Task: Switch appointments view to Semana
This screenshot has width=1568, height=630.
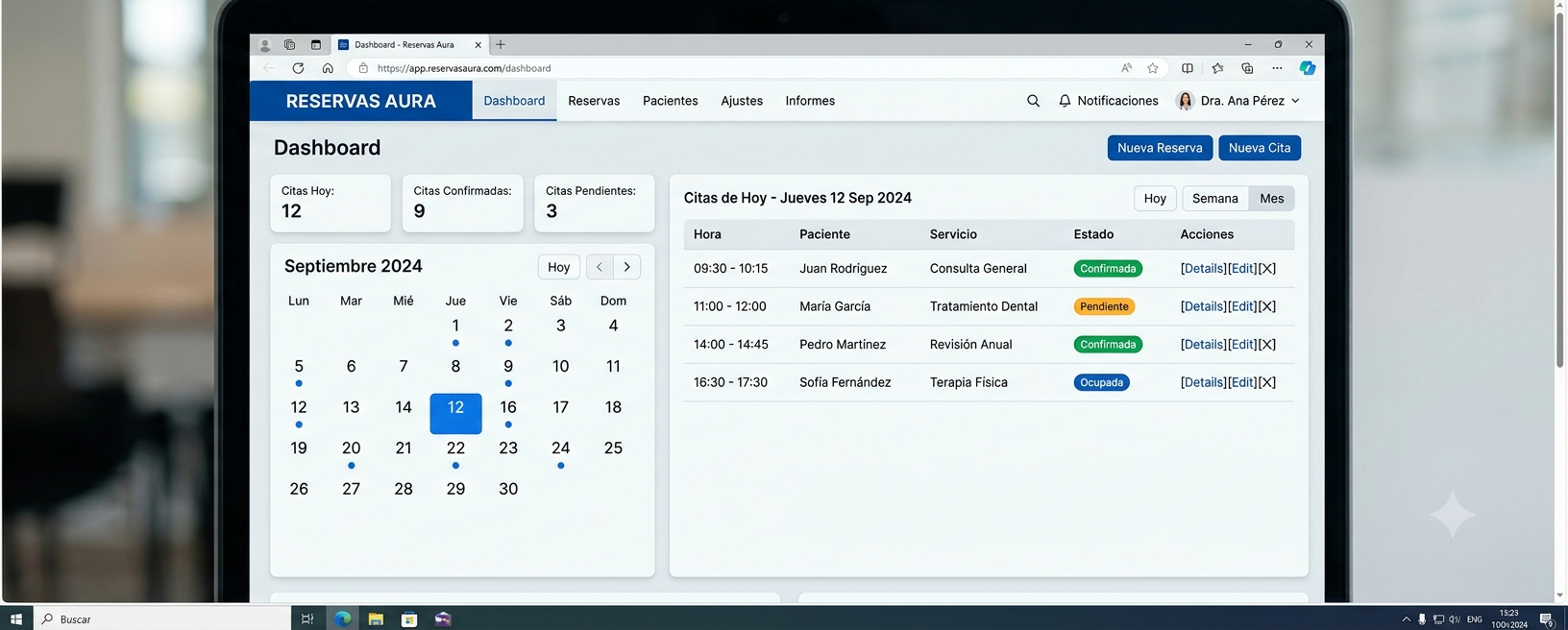Action: click(1215, 199)
